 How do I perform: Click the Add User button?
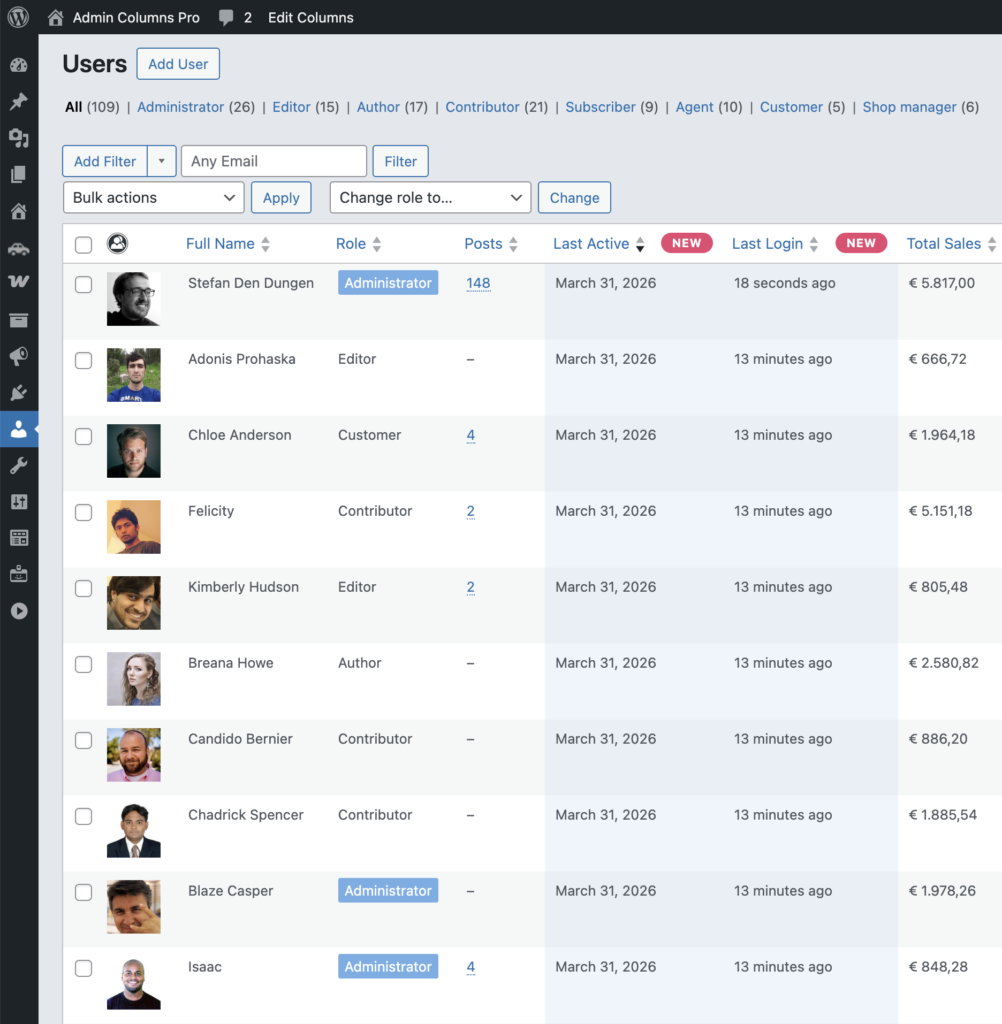pos(178,64)
